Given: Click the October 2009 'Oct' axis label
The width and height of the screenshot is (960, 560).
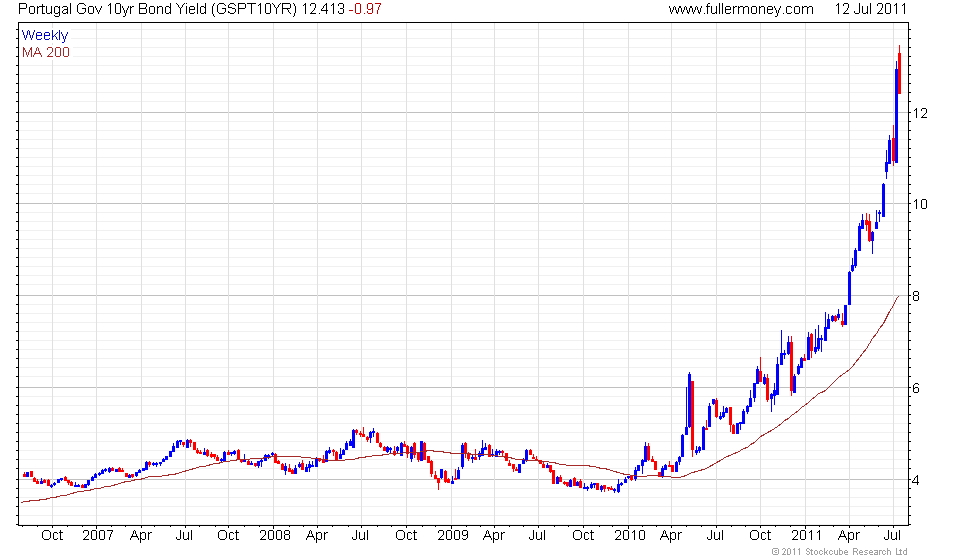Looking at the screenshot, I should click(583, 535).
